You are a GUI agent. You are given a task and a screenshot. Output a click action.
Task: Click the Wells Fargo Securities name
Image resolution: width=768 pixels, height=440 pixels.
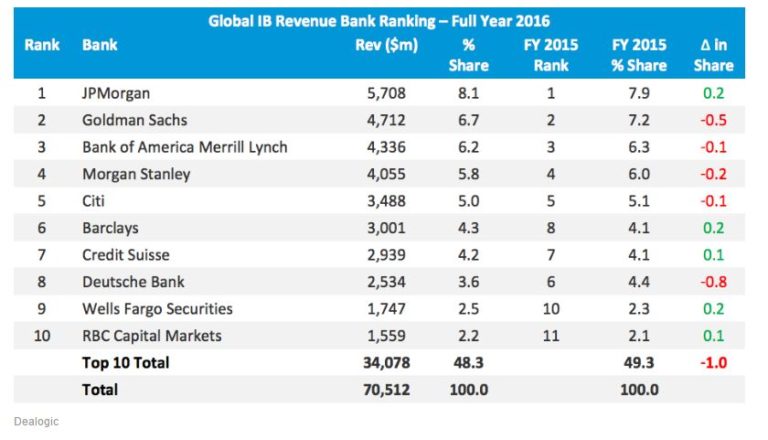click(157, 309)
